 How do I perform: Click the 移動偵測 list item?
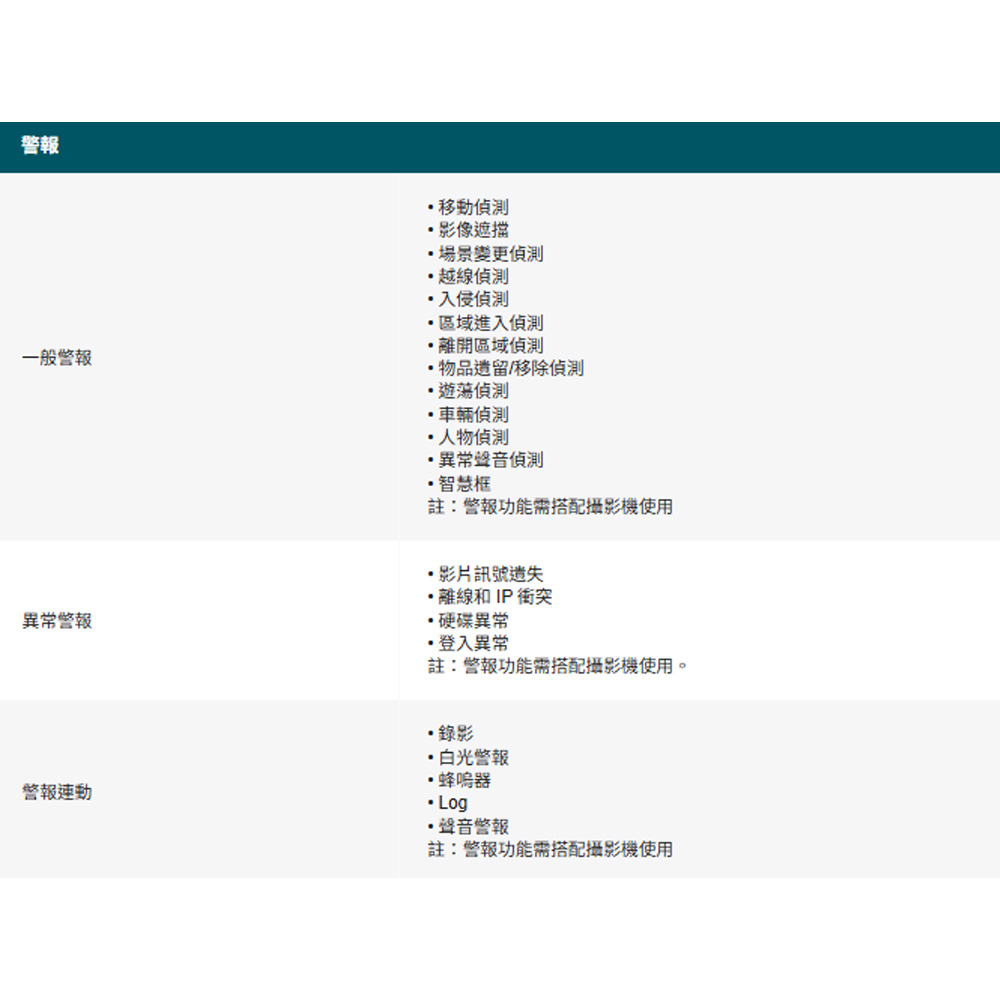[x=472, y=207]
